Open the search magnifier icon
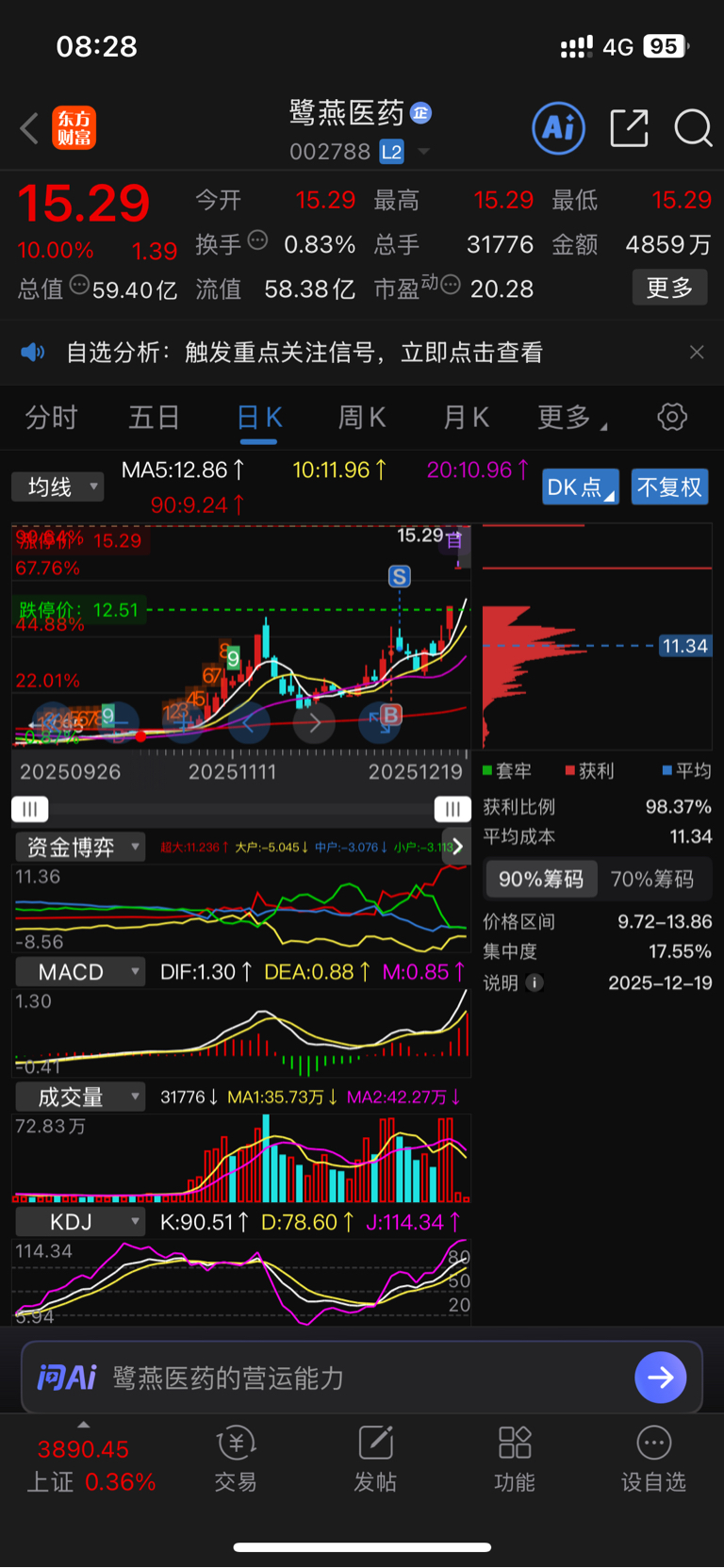724x1568 pixels. (x=693, y=128)
